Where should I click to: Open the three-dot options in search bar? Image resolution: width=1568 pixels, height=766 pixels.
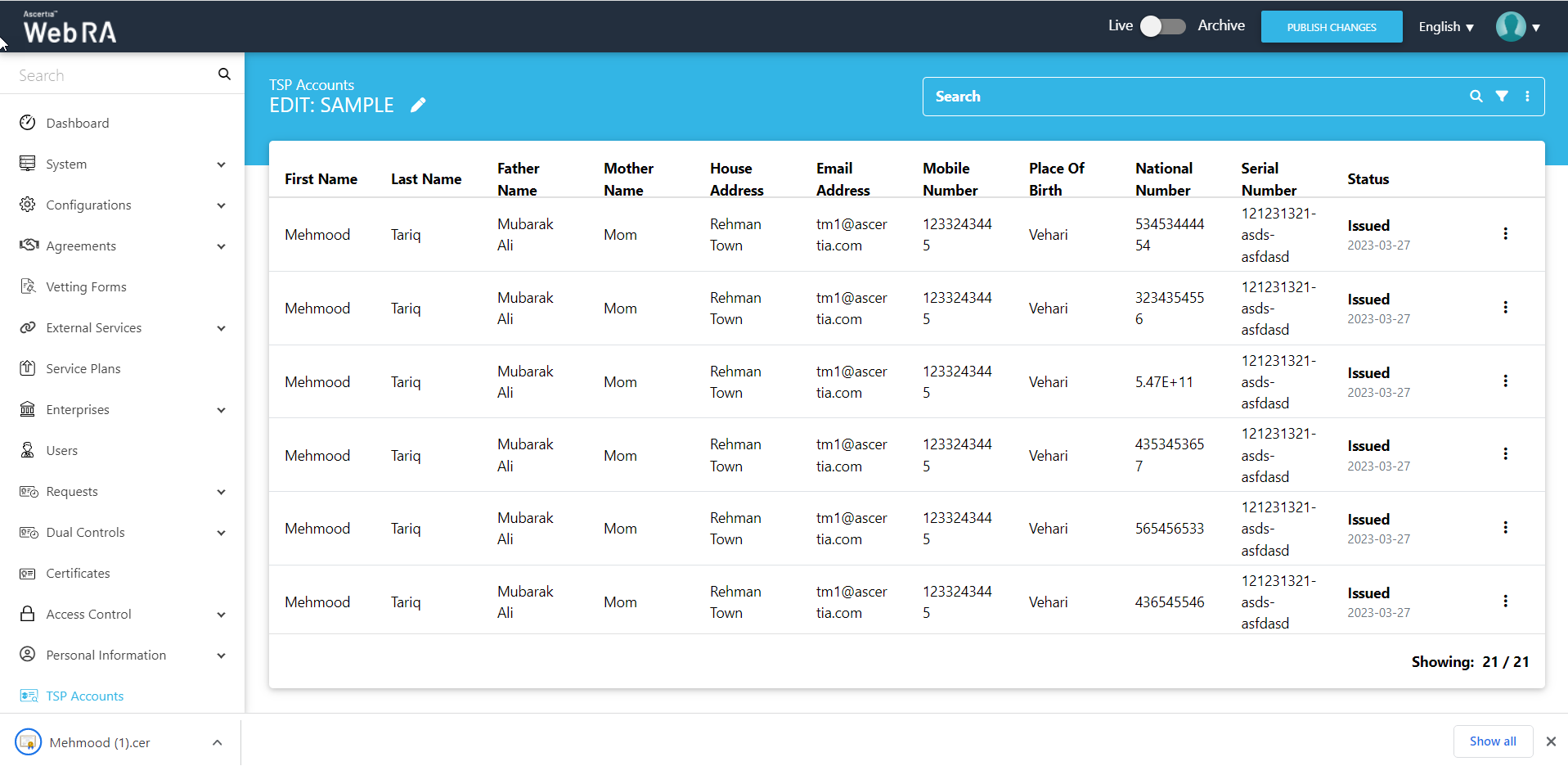(1527, 96)
